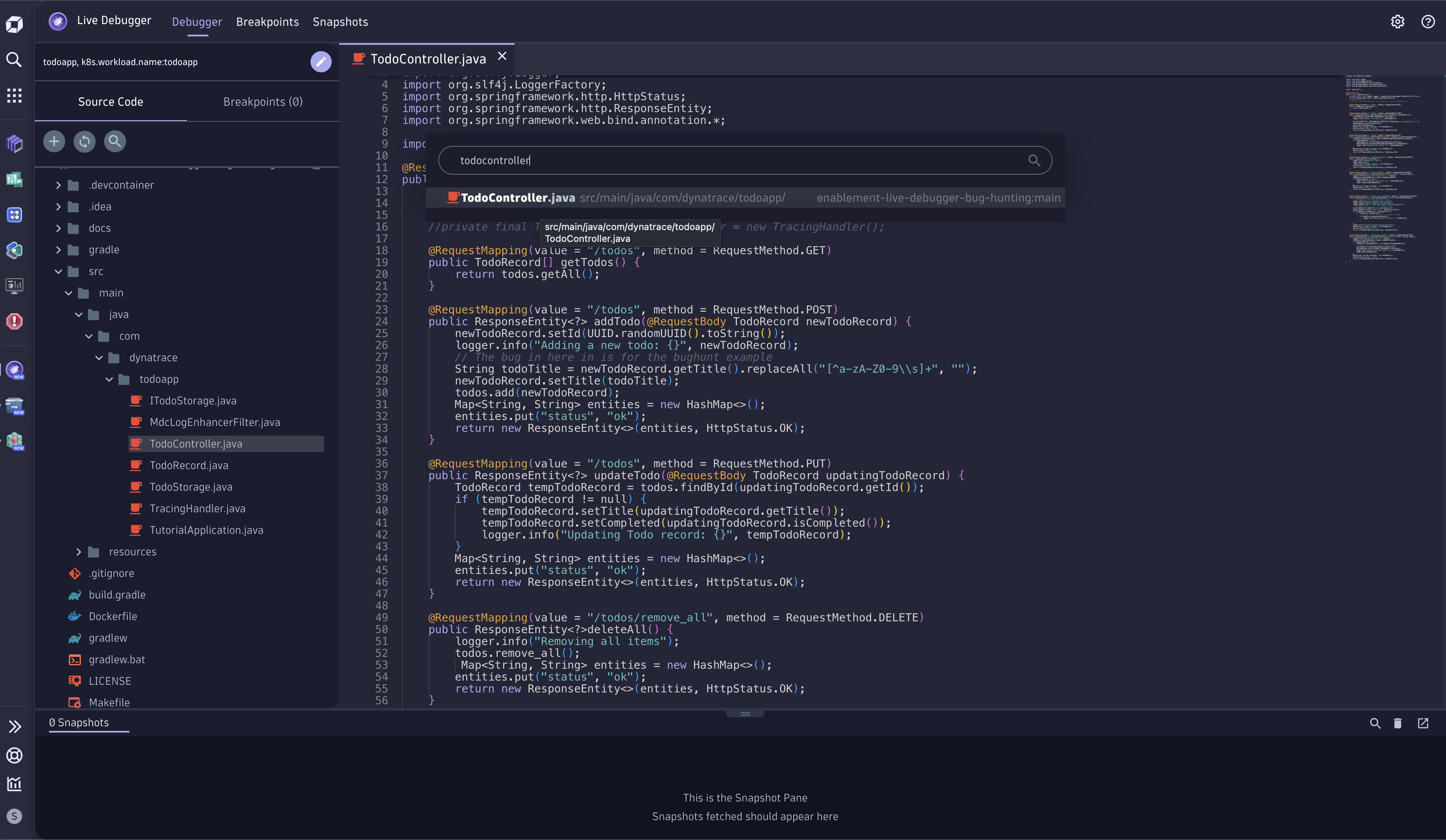Open the Snapshots top menu tab
Screen dimensions: 1446x840
[340, 22]
